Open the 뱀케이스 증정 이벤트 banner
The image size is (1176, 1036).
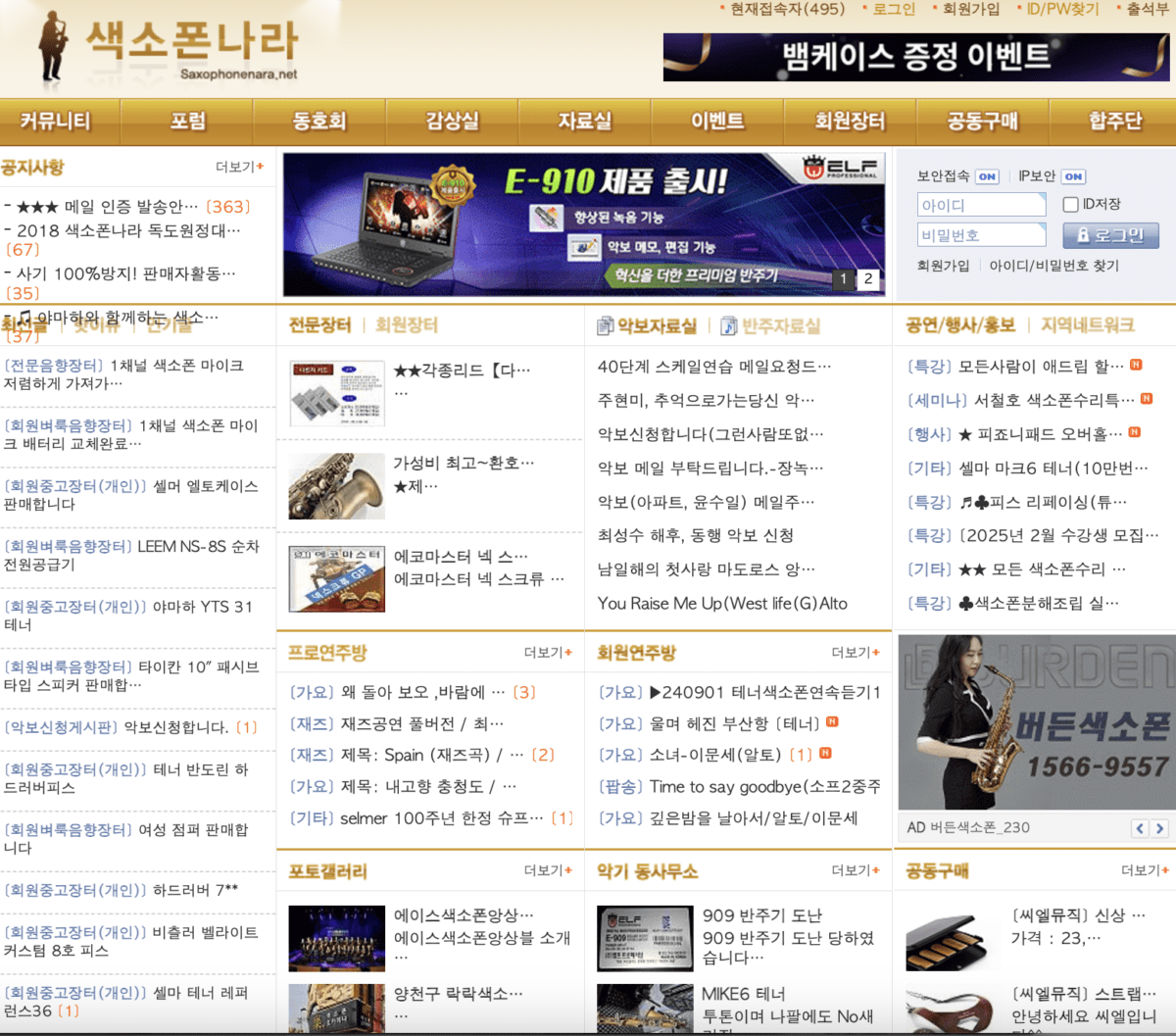coord(916,57)
